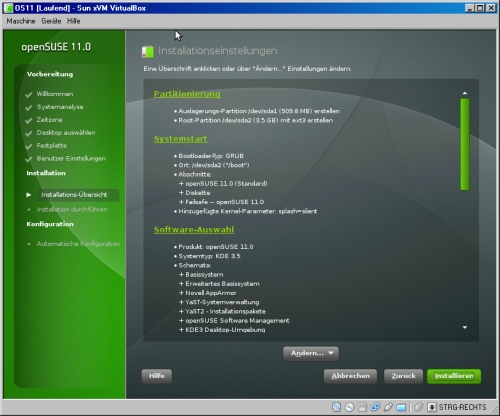Screen dimensions: 500x416
Task: Click the Installation section heading in sidebar
Action: 46,173
